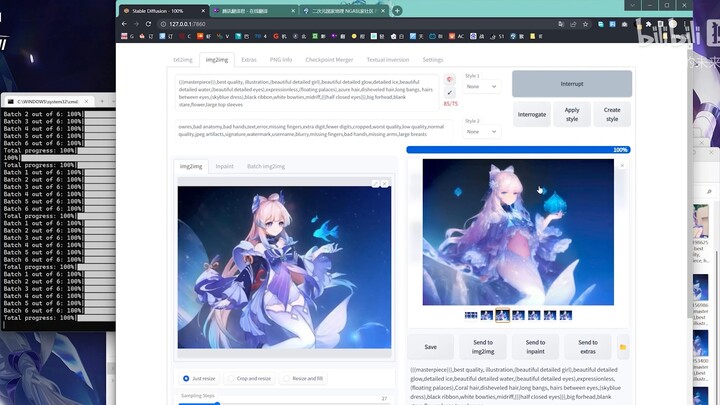Focus the positive prompt text box

(x=306, y=93)
